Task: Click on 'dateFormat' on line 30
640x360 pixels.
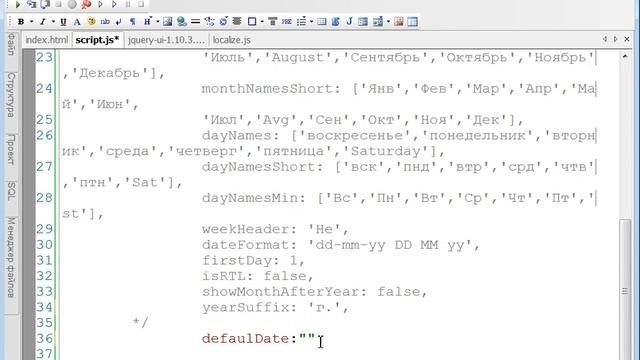Action: point(245,245)
